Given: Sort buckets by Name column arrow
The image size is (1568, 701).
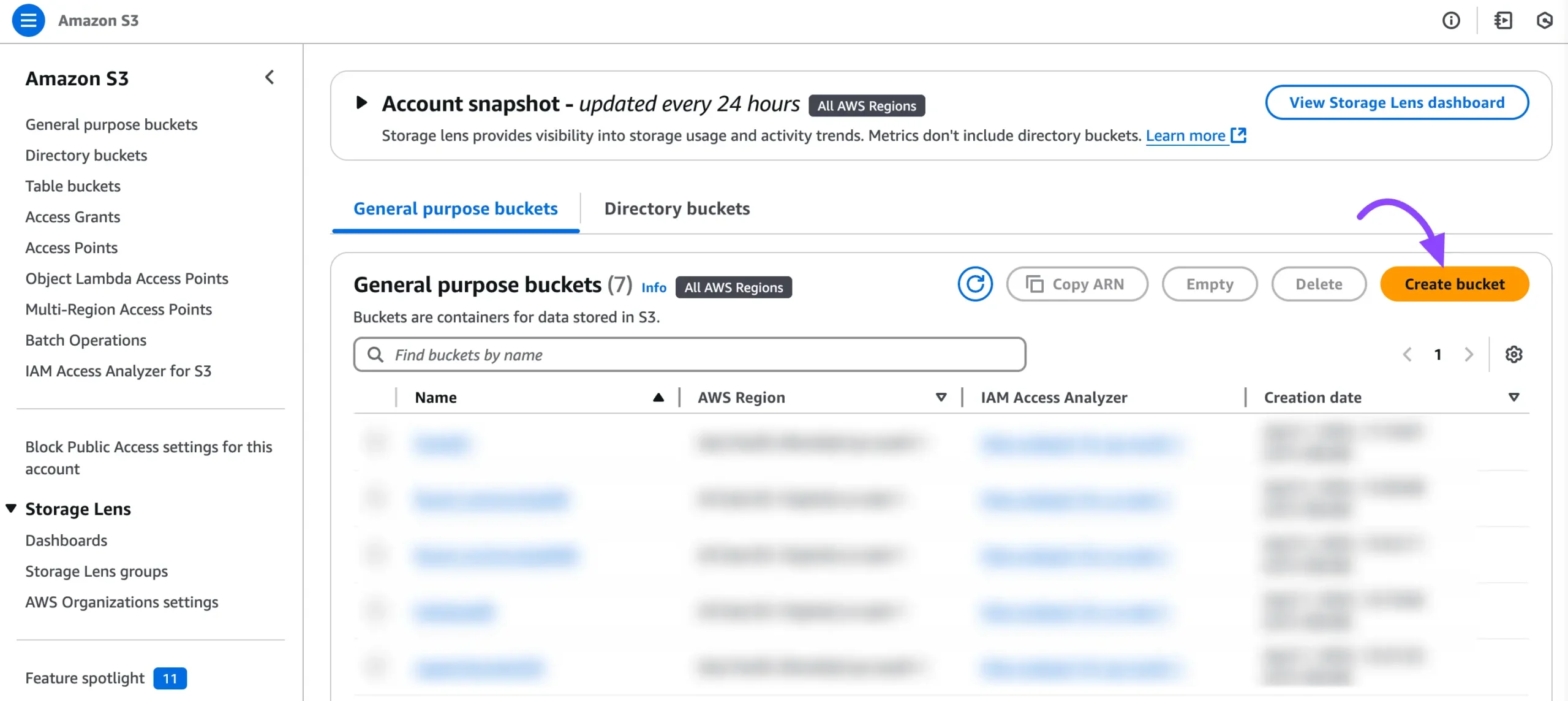Looking at the screenshot, I should click(x=658, y=397).
